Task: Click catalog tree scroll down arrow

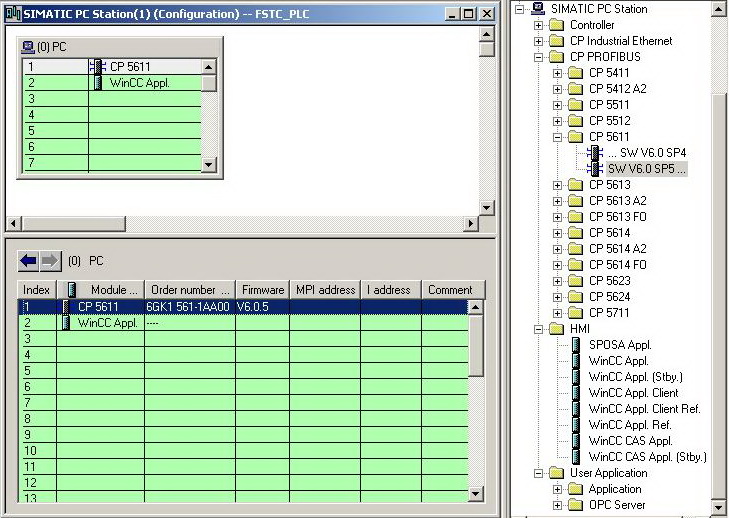Action: pos(719,507)
